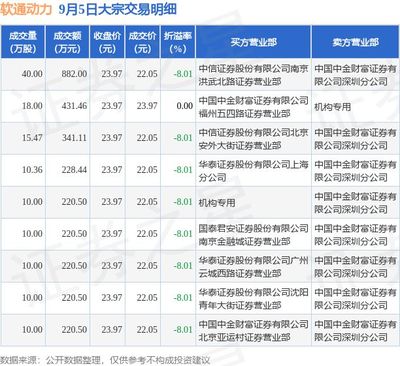Viewport: 400px width, 366px height.
Task: Click the seller cell in the 40.00 row
Action: point(355,75)
